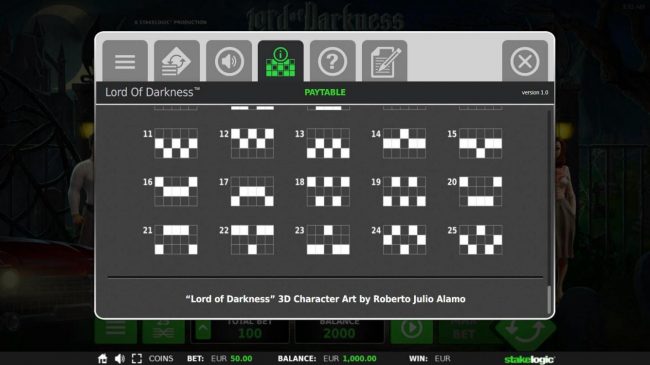The image size is (650, 365).
Task: Open the hamburger menu tab in dialog
Action: pyautogui.click(x=125, y=61)
